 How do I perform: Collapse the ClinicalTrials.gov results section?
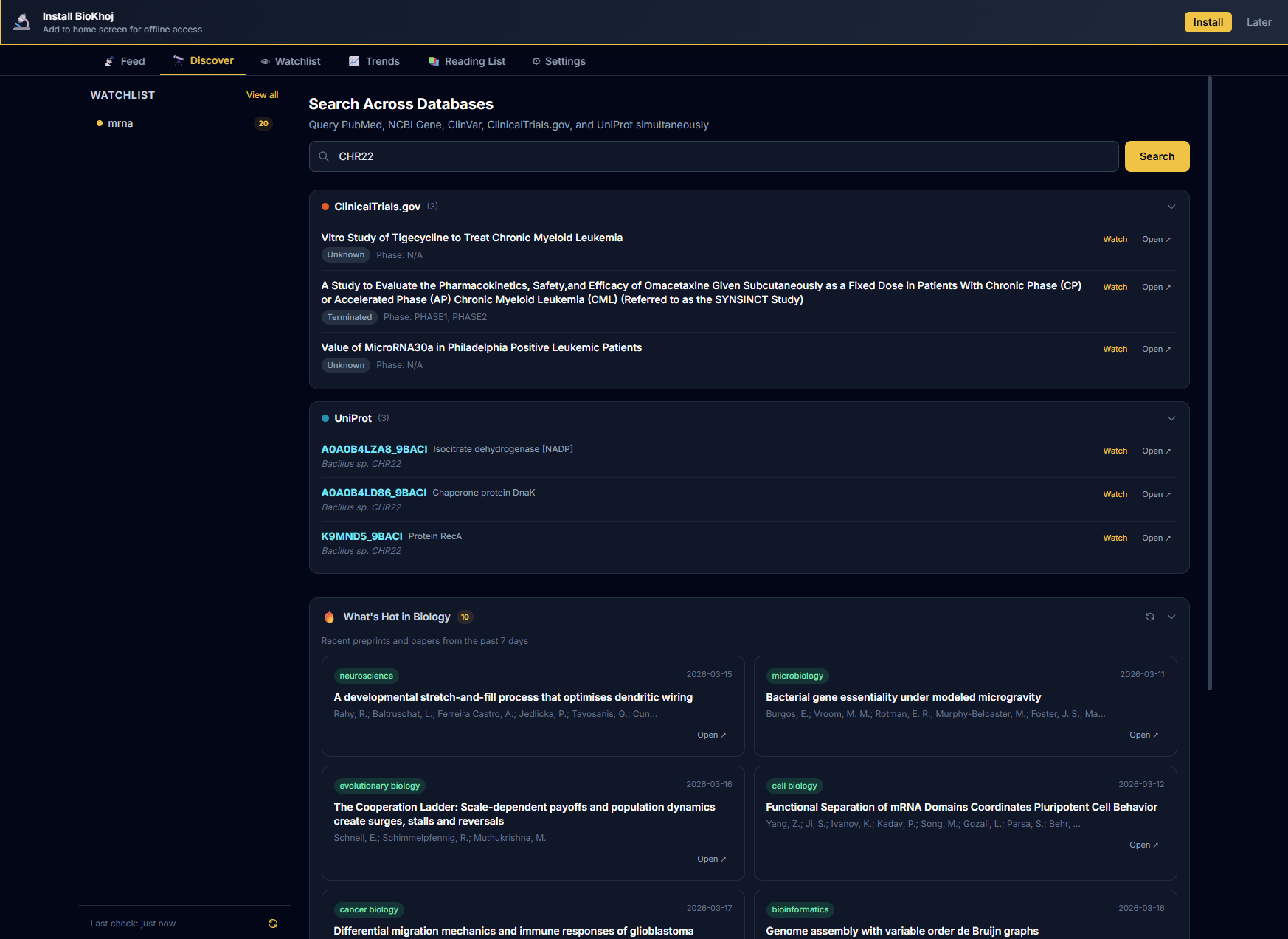pyautogui.click(x=1171, y=207)
